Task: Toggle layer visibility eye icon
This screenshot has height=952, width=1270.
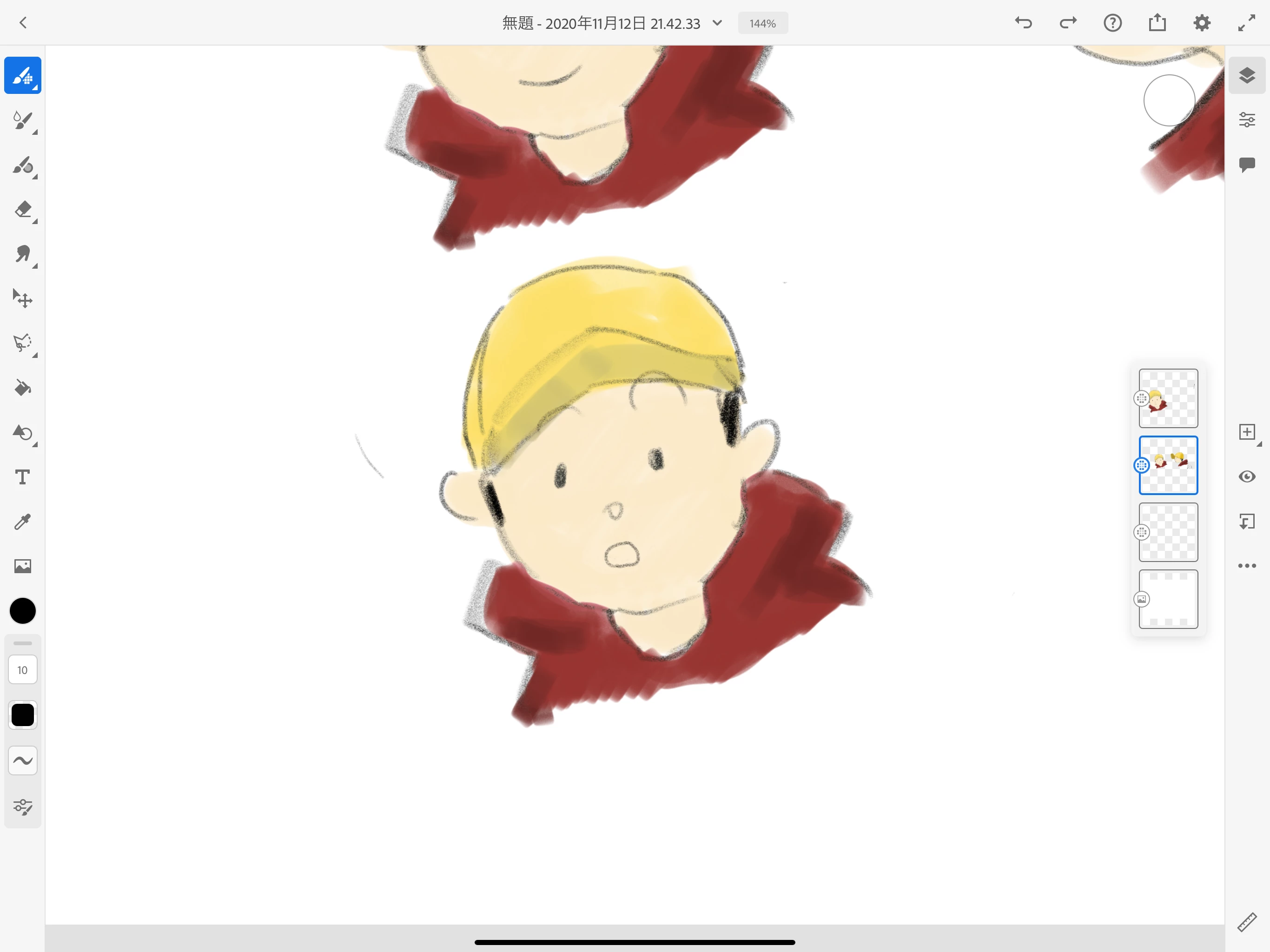Action: (x=1246, y=476)
